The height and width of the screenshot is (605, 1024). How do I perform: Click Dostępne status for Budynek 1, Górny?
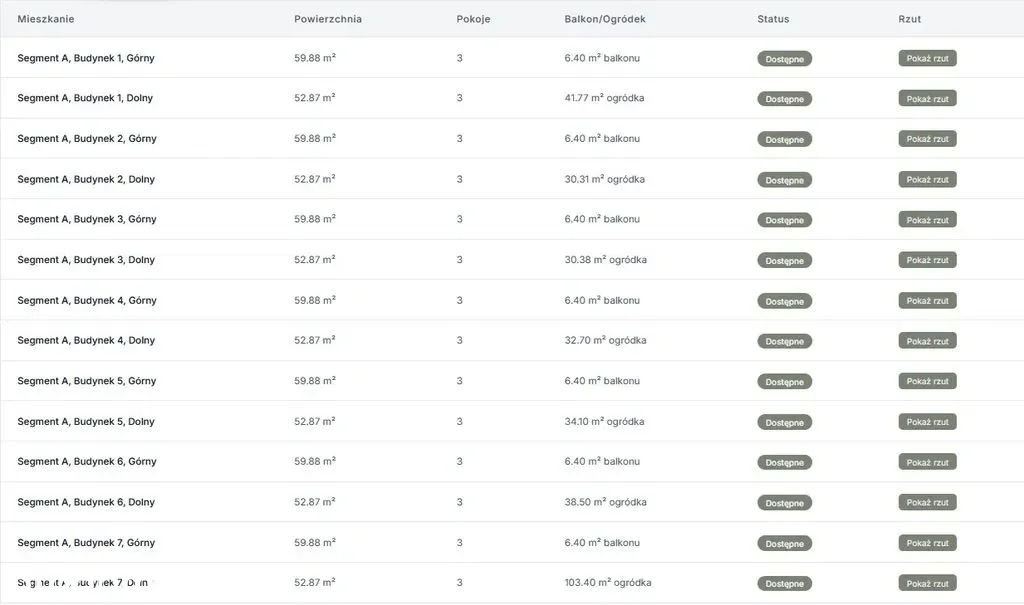tap(784, 59)
